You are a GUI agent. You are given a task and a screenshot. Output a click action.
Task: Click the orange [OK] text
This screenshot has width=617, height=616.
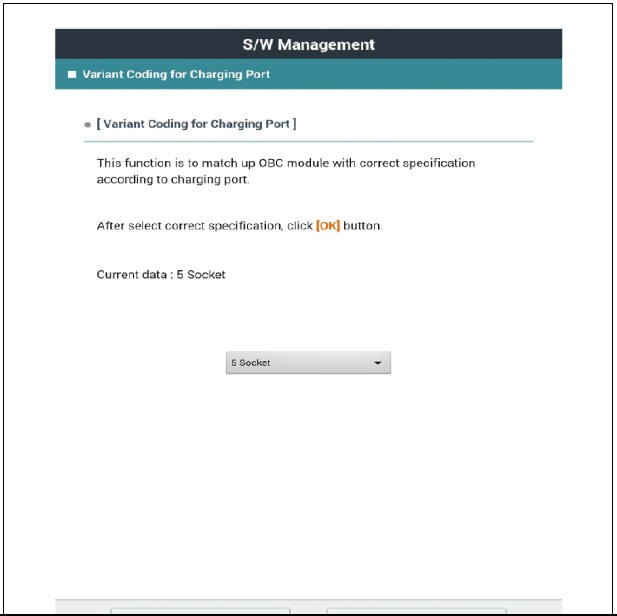point(328,226)
